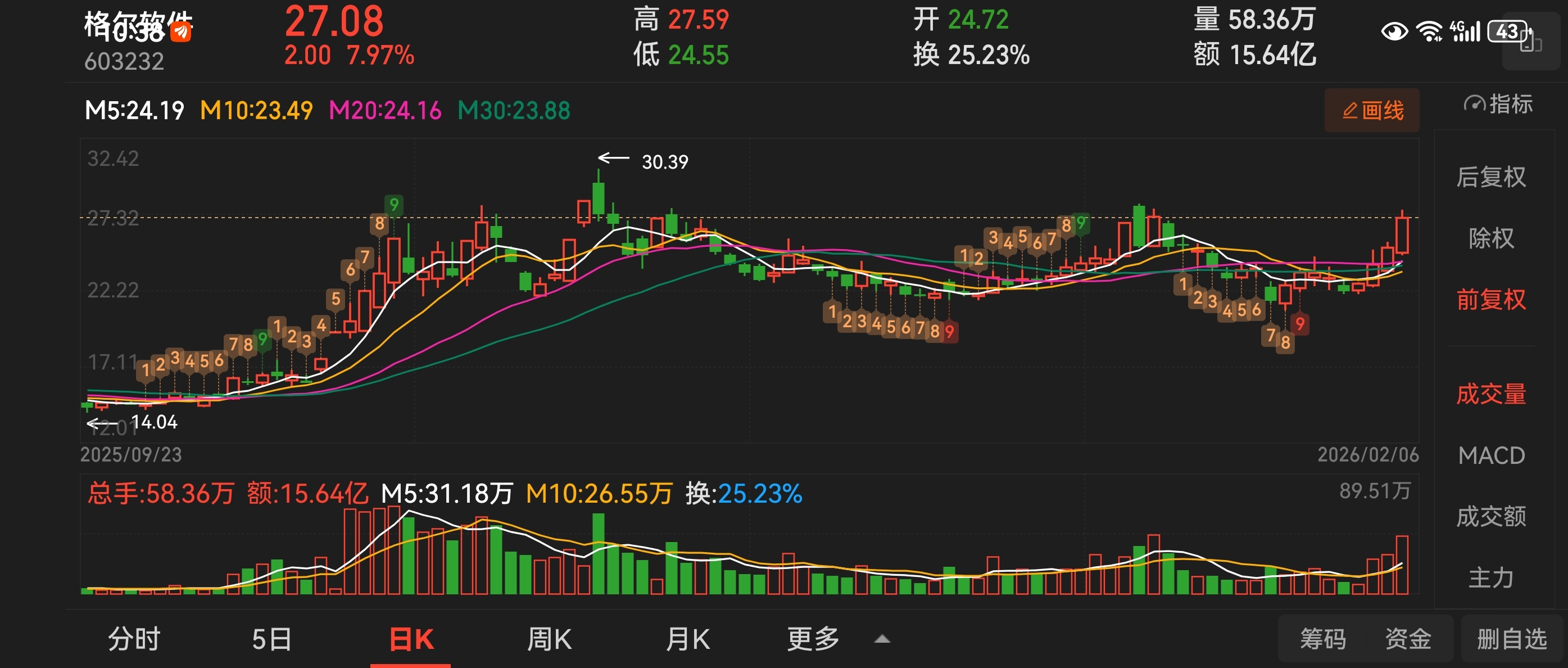1568x668 pixels.
Task: Click the 30.39 high price marker
Action: (x=664, y=162)
